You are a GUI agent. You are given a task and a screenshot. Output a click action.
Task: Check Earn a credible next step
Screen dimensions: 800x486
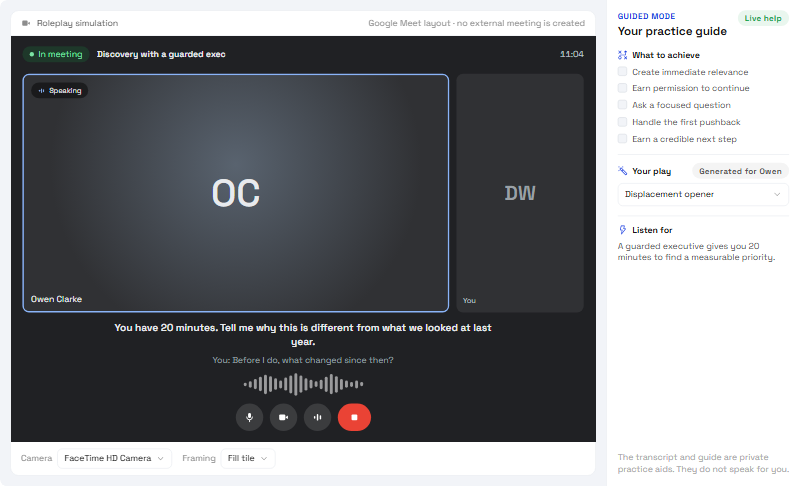622,139
